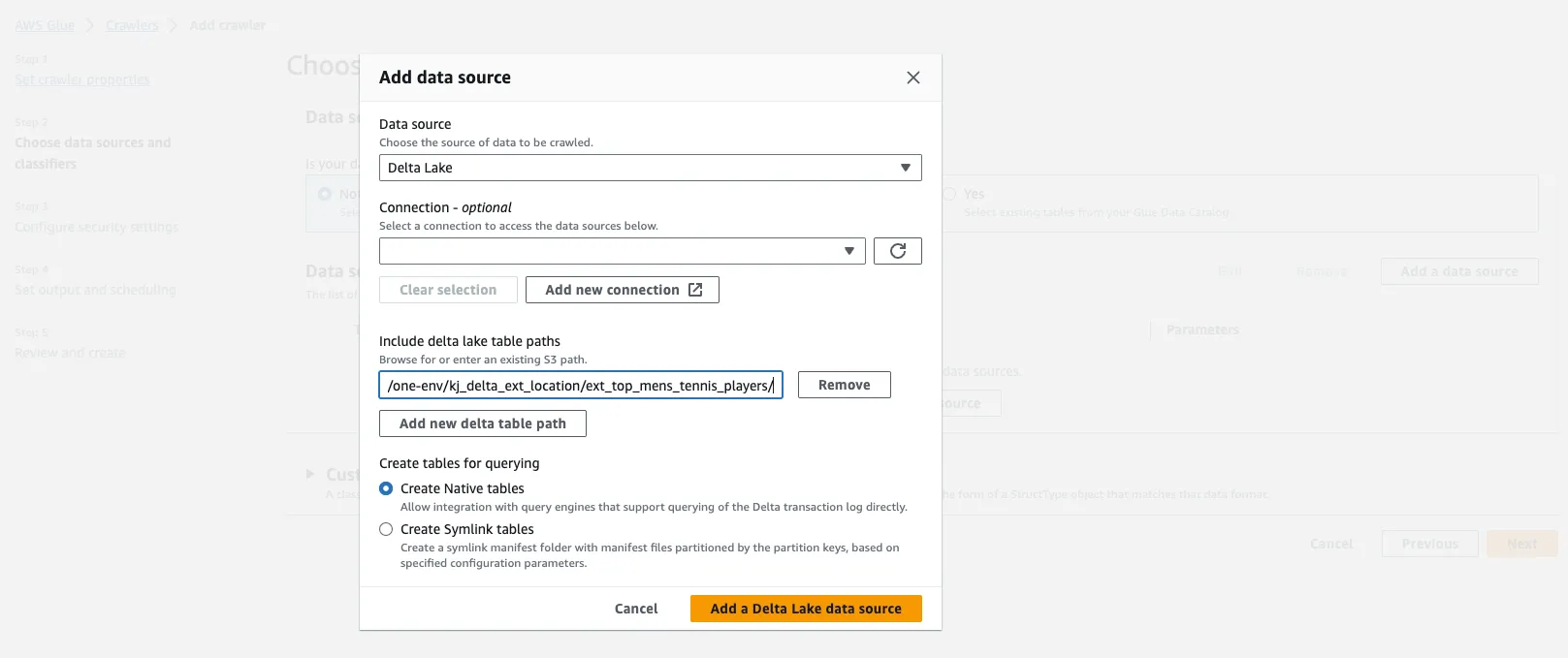Screen dimensions: 1568x658
Task: Click the external link icon on Add new connection
Action: click(695, 290)
